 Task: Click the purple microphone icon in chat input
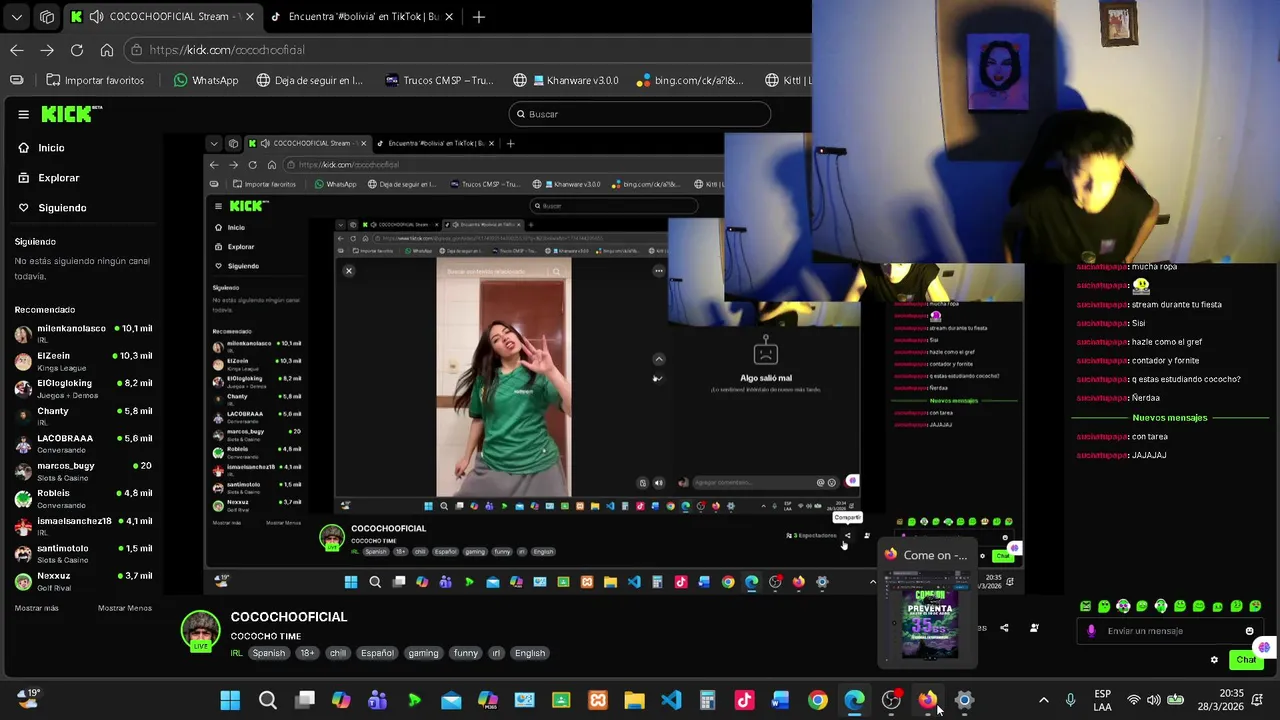tap(1091, 631)
